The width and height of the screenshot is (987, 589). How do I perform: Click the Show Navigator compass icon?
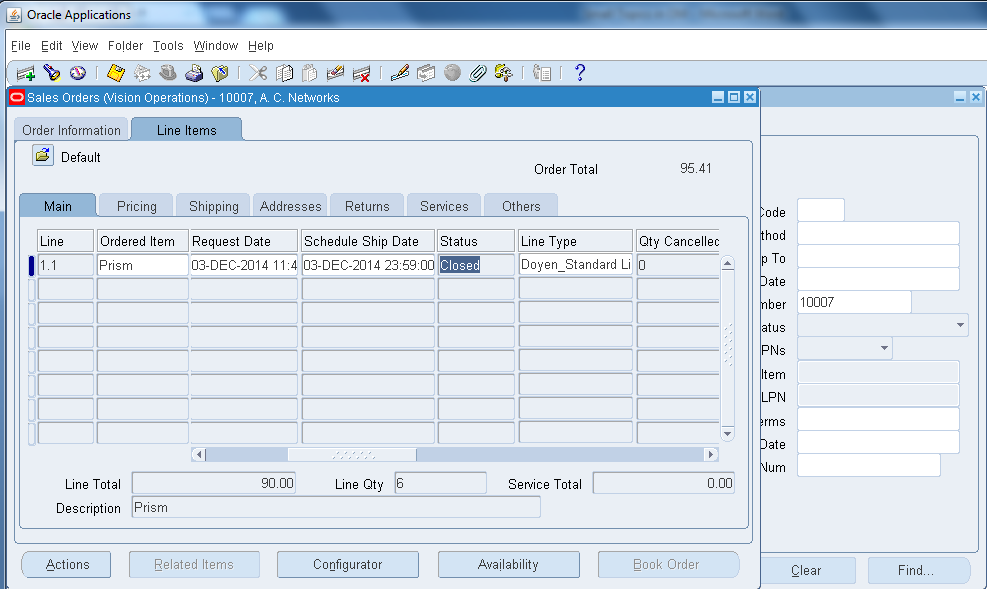coord(77,73)
